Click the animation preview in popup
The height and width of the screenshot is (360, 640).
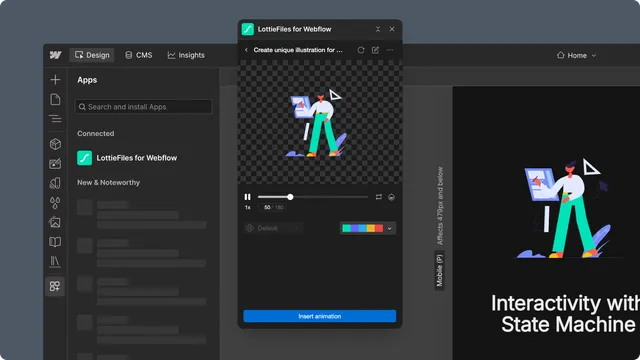coord(320,123)
